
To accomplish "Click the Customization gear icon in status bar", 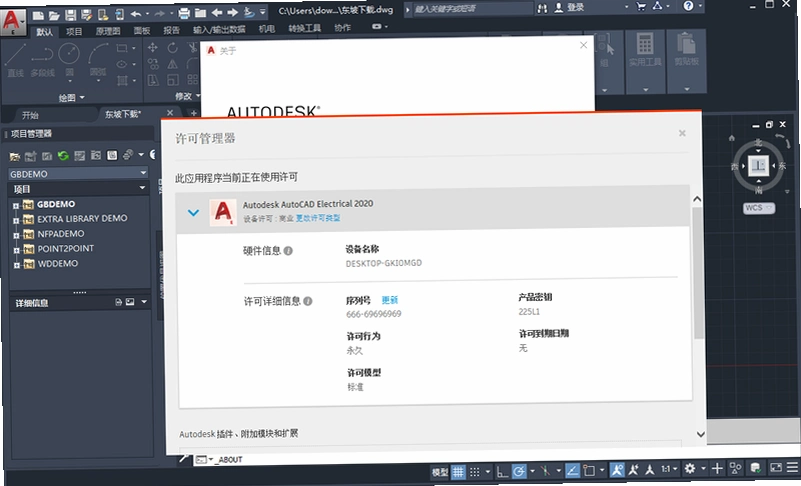I will point(690,468).
